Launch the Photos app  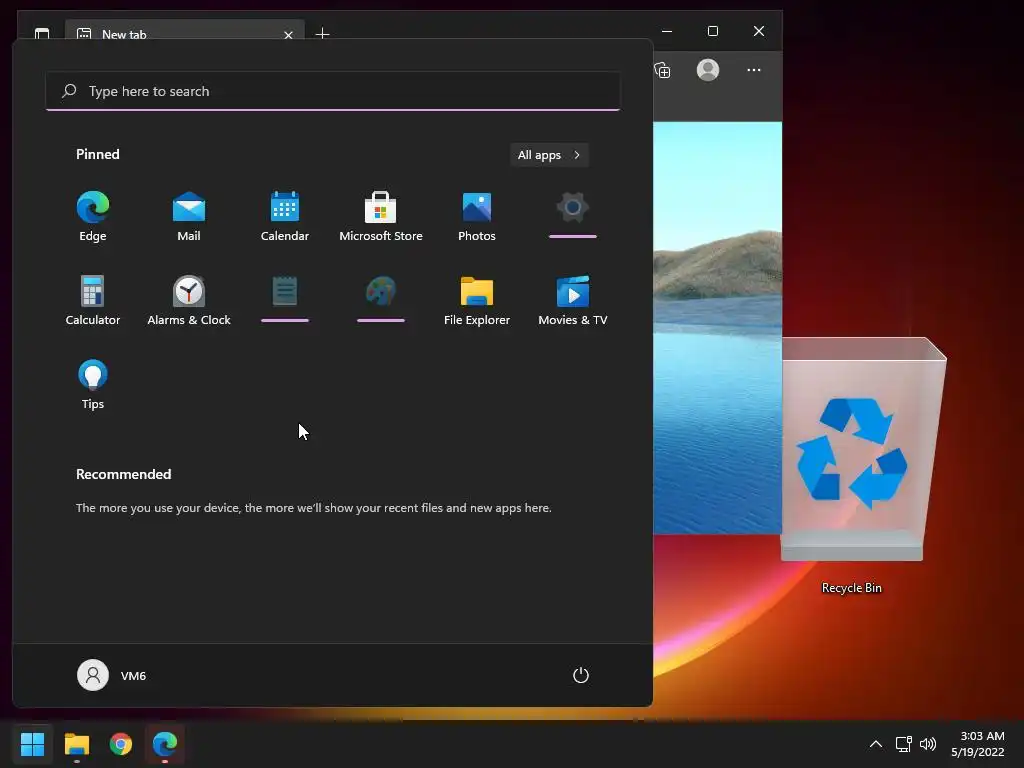[477, 217]
